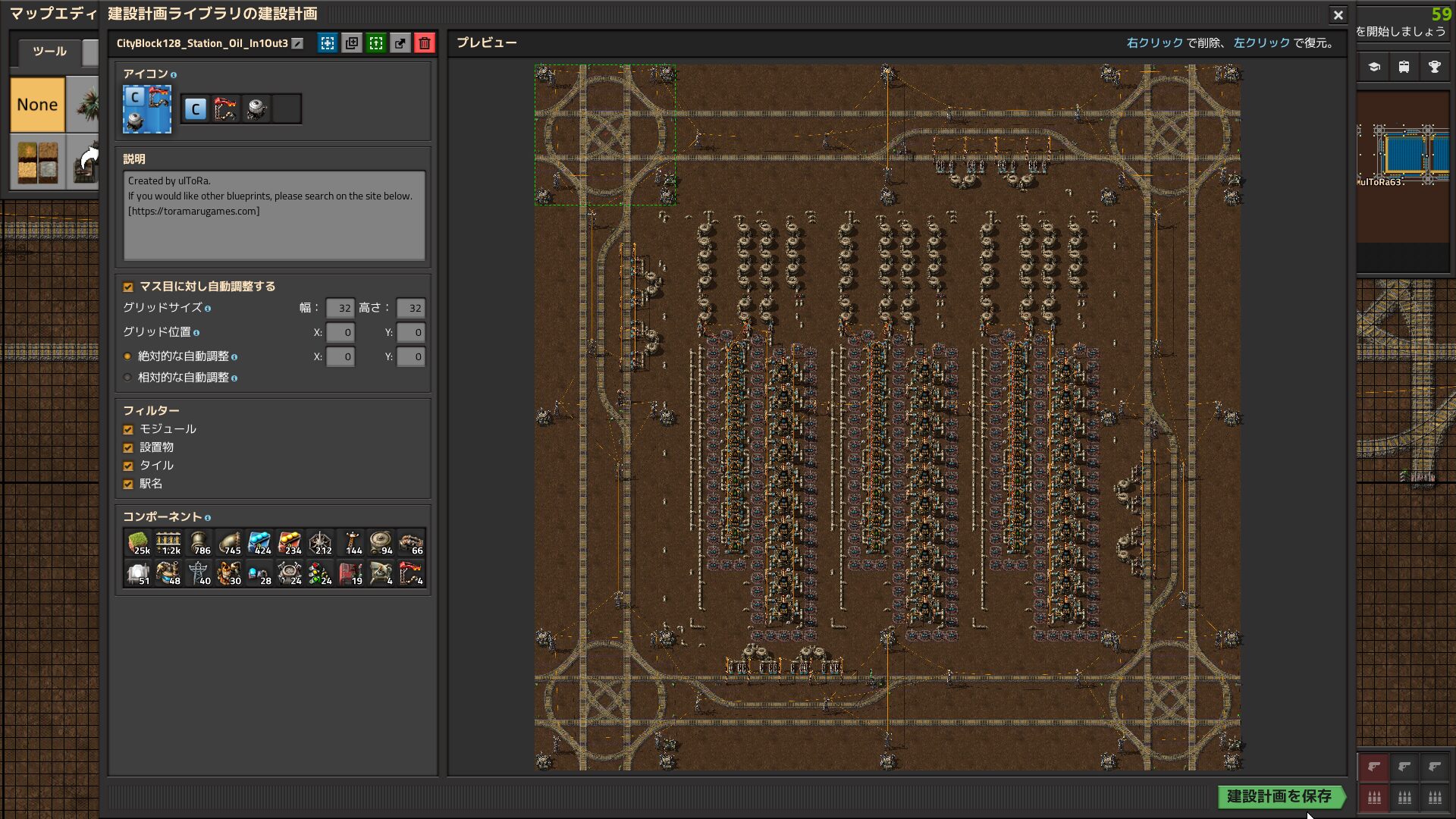
Task: Open the ツール tab
Action: [49, 52]
